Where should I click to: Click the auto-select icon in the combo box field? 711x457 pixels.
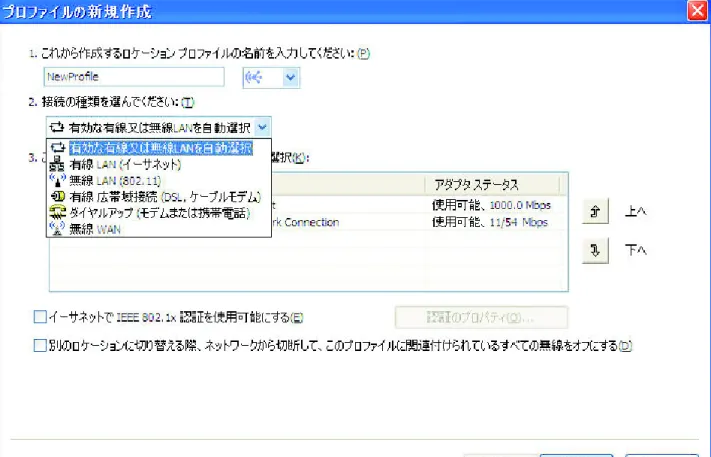click(57, 127)
